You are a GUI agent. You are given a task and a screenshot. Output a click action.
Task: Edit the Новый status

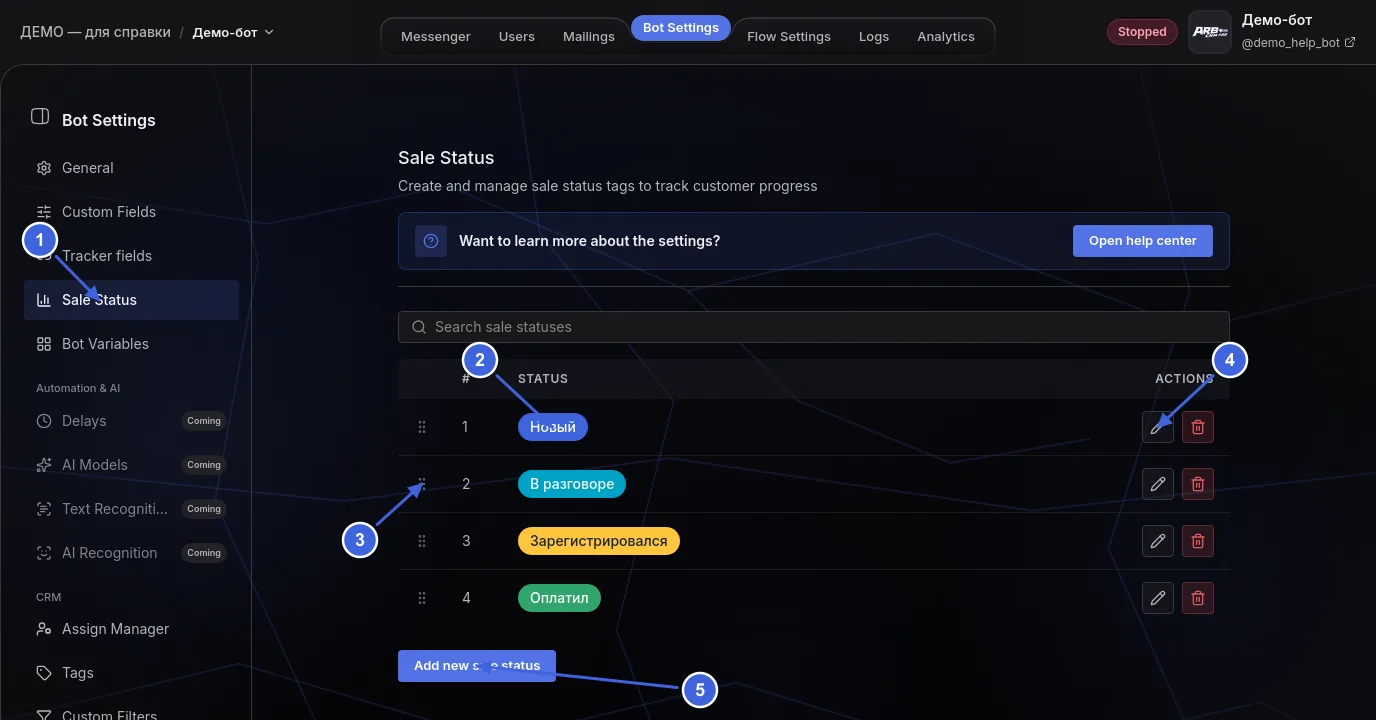[1158, 427]
